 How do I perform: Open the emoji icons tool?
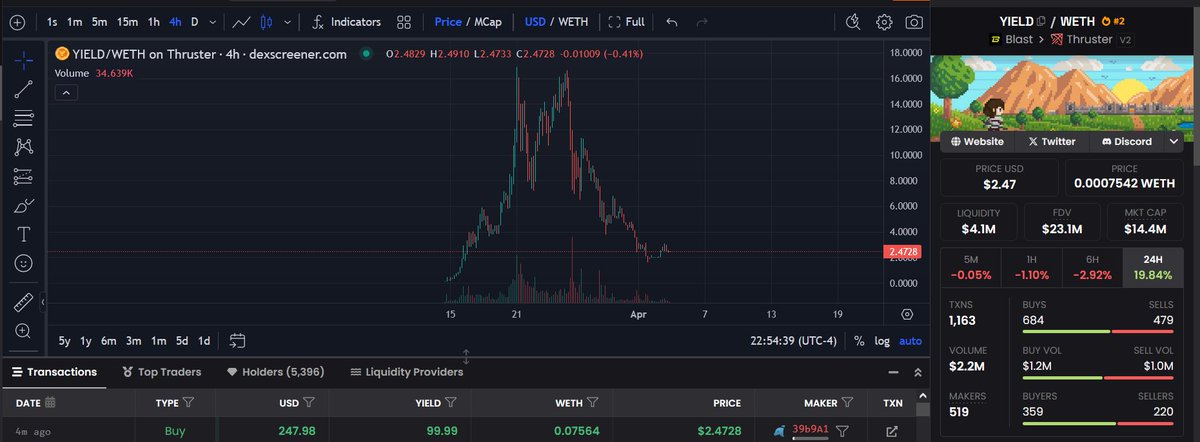[x=24, y=263]
